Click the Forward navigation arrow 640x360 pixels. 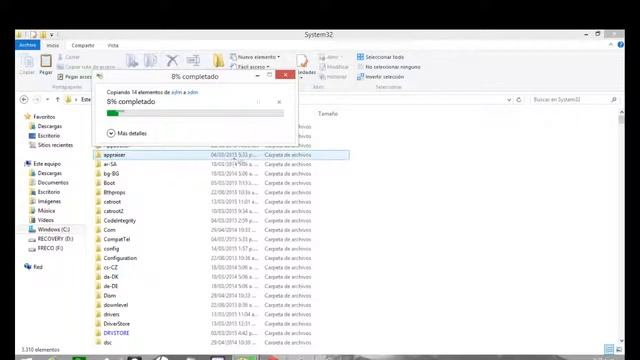37,99
